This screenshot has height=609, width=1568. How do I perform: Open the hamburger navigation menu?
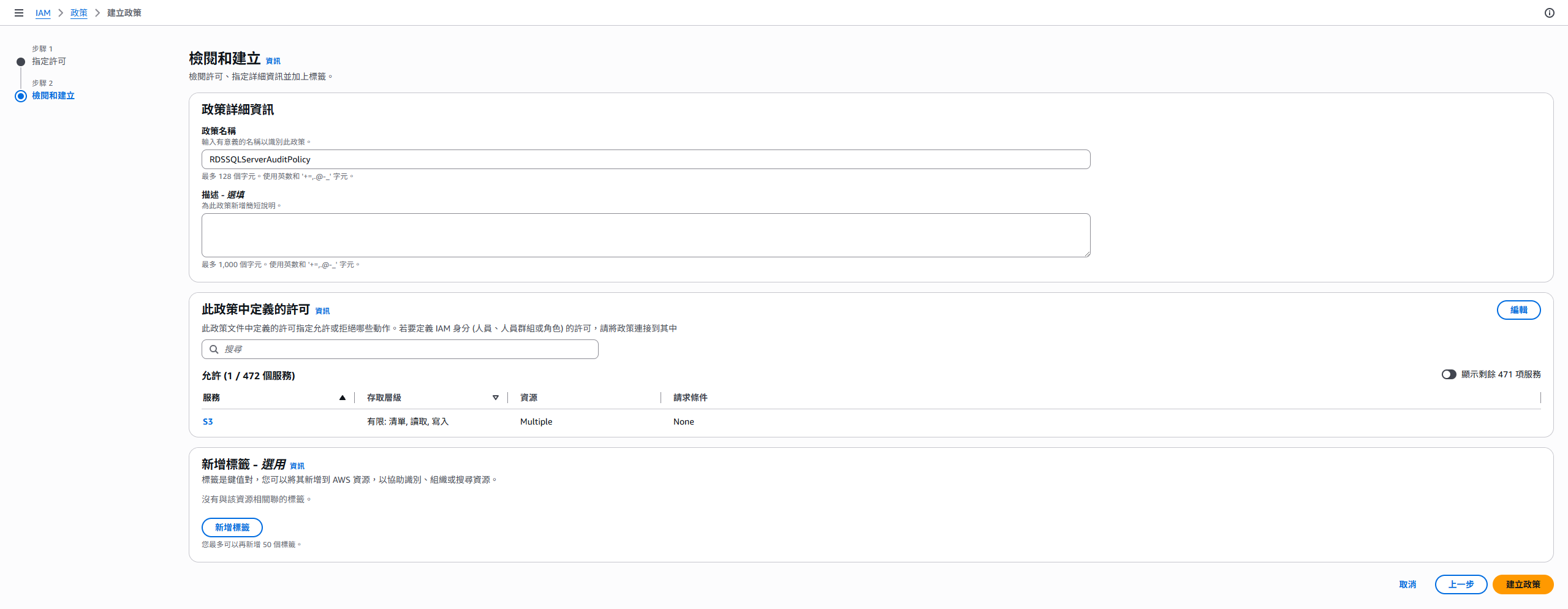click(19, 13)
